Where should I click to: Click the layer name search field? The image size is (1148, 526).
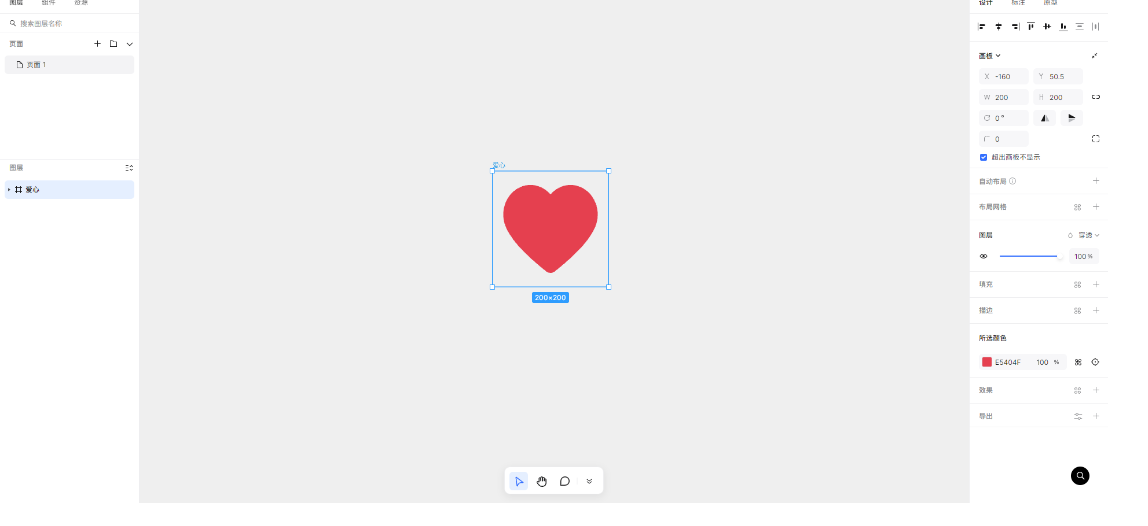click(x=70, y=23)
